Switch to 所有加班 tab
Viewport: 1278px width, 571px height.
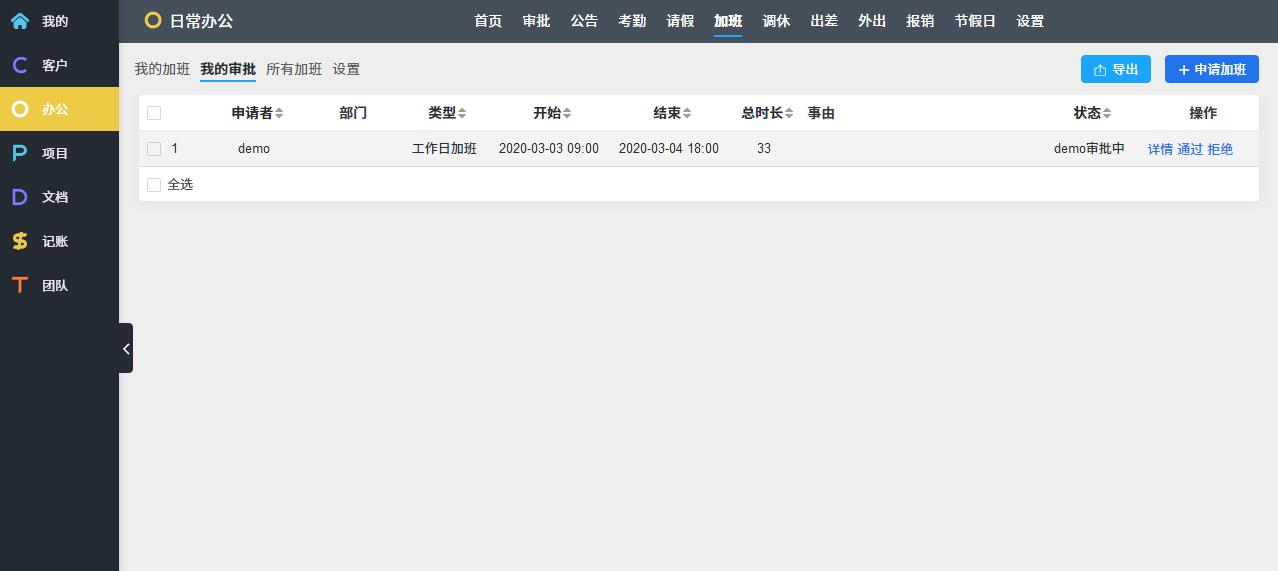tap(294, 69)
